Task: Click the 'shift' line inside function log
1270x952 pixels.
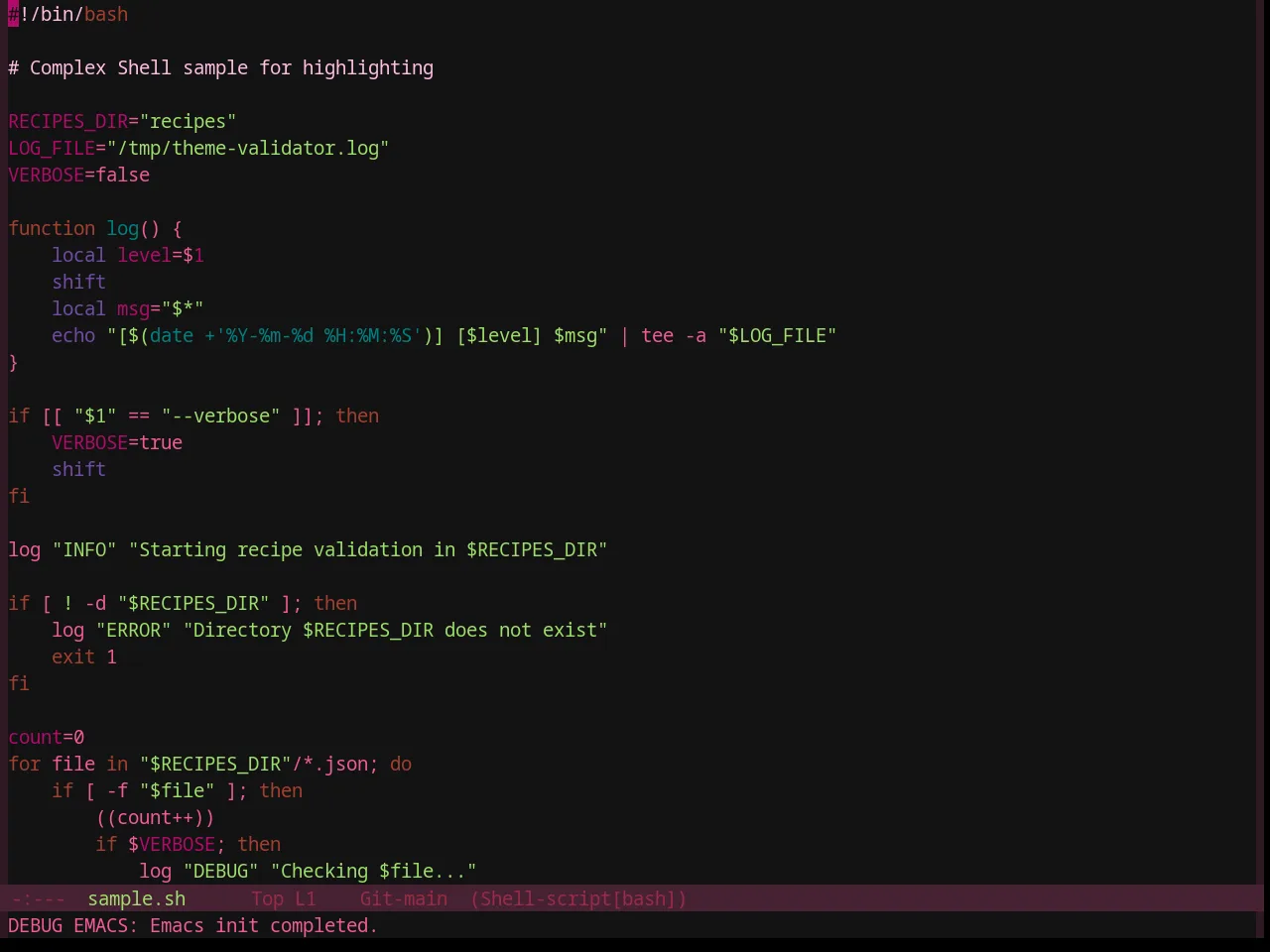Action: point(78,282)
